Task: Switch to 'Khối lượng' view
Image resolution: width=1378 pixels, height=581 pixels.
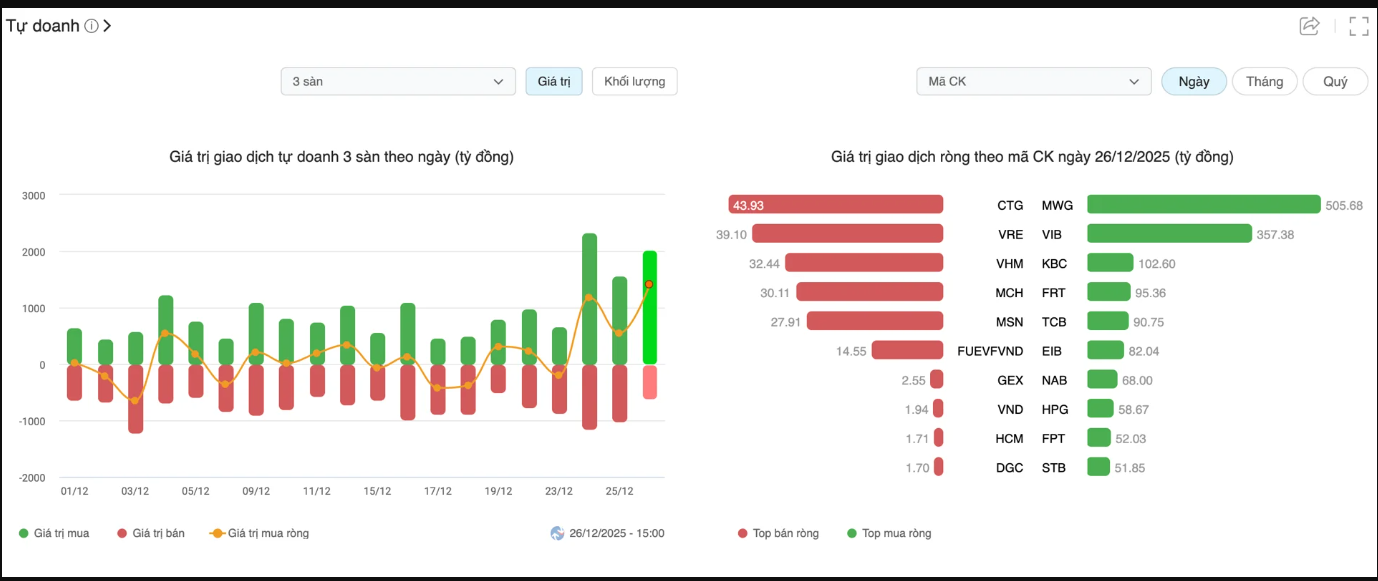Action: coord(635,81)
